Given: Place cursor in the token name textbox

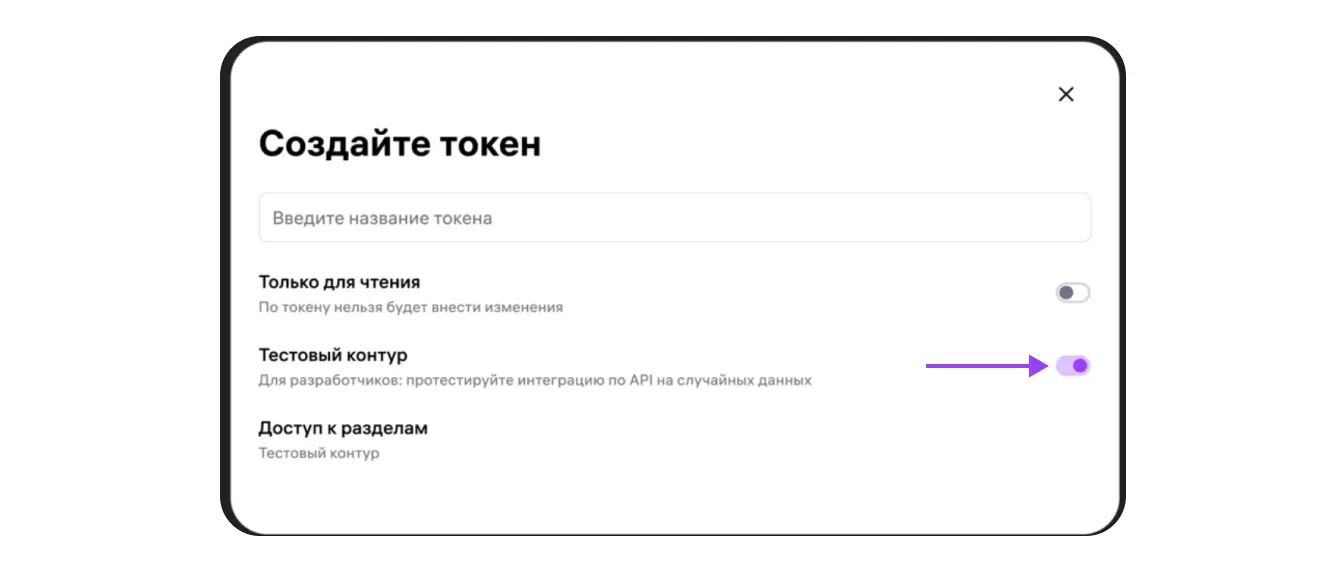Looking at the screenshot, I should pyautogui.click(x=674, y=218).
